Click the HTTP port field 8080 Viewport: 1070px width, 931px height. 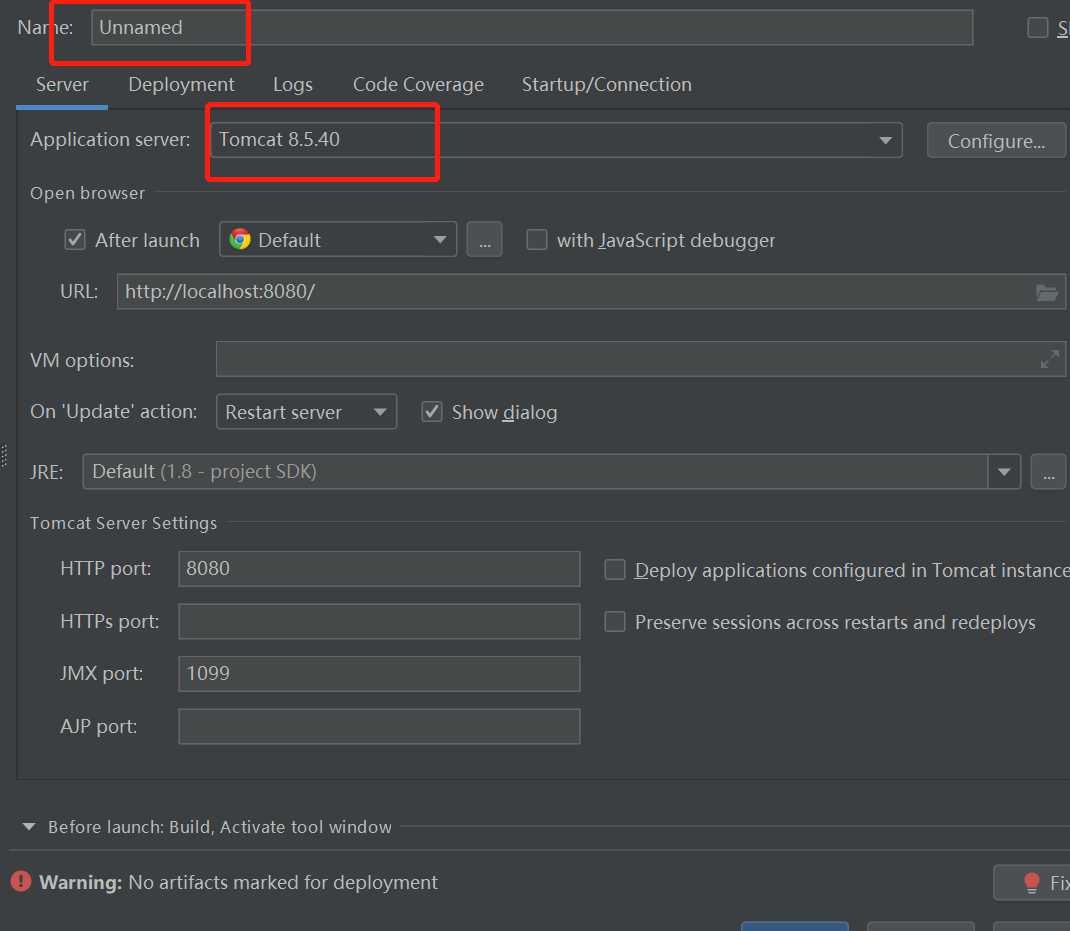point(379,569)
